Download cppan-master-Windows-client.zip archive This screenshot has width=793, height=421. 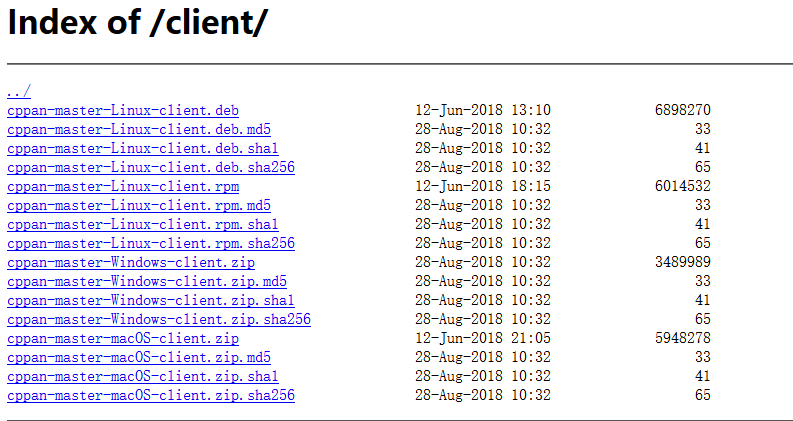[x=130, y=262]
